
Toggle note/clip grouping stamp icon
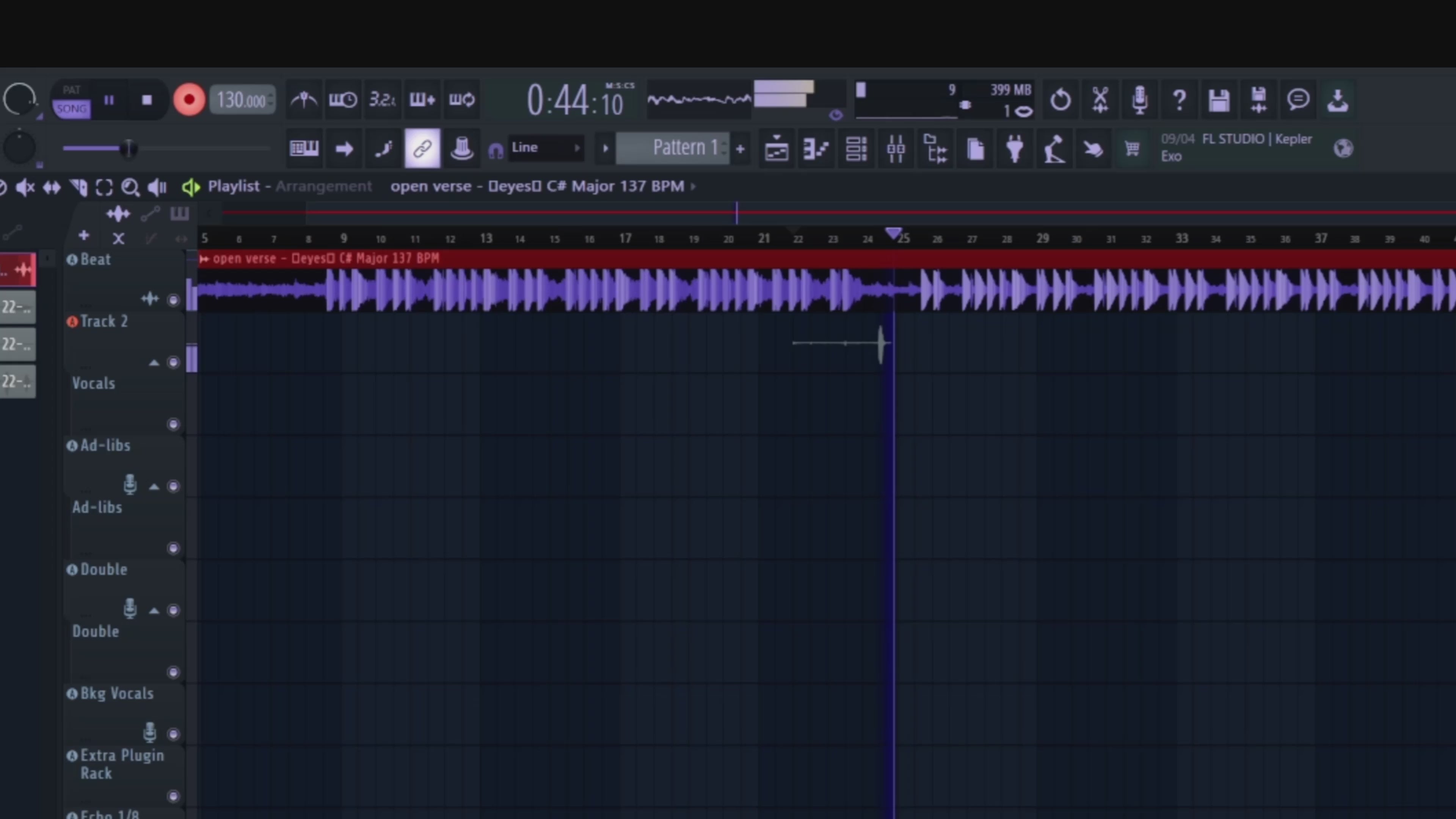tap(462, 149)
